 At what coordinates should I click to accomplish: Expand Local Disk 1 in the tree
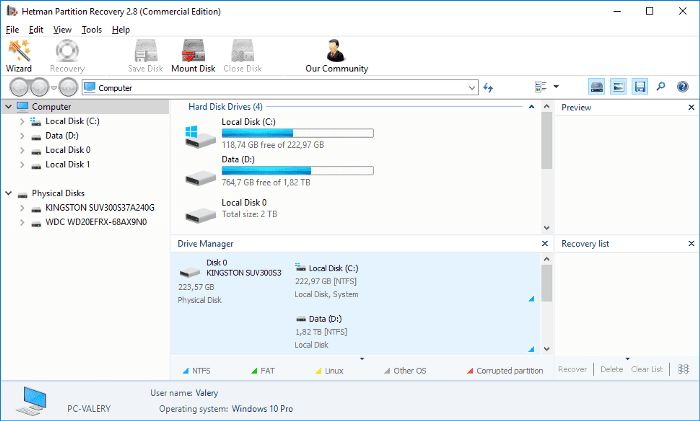22,165
